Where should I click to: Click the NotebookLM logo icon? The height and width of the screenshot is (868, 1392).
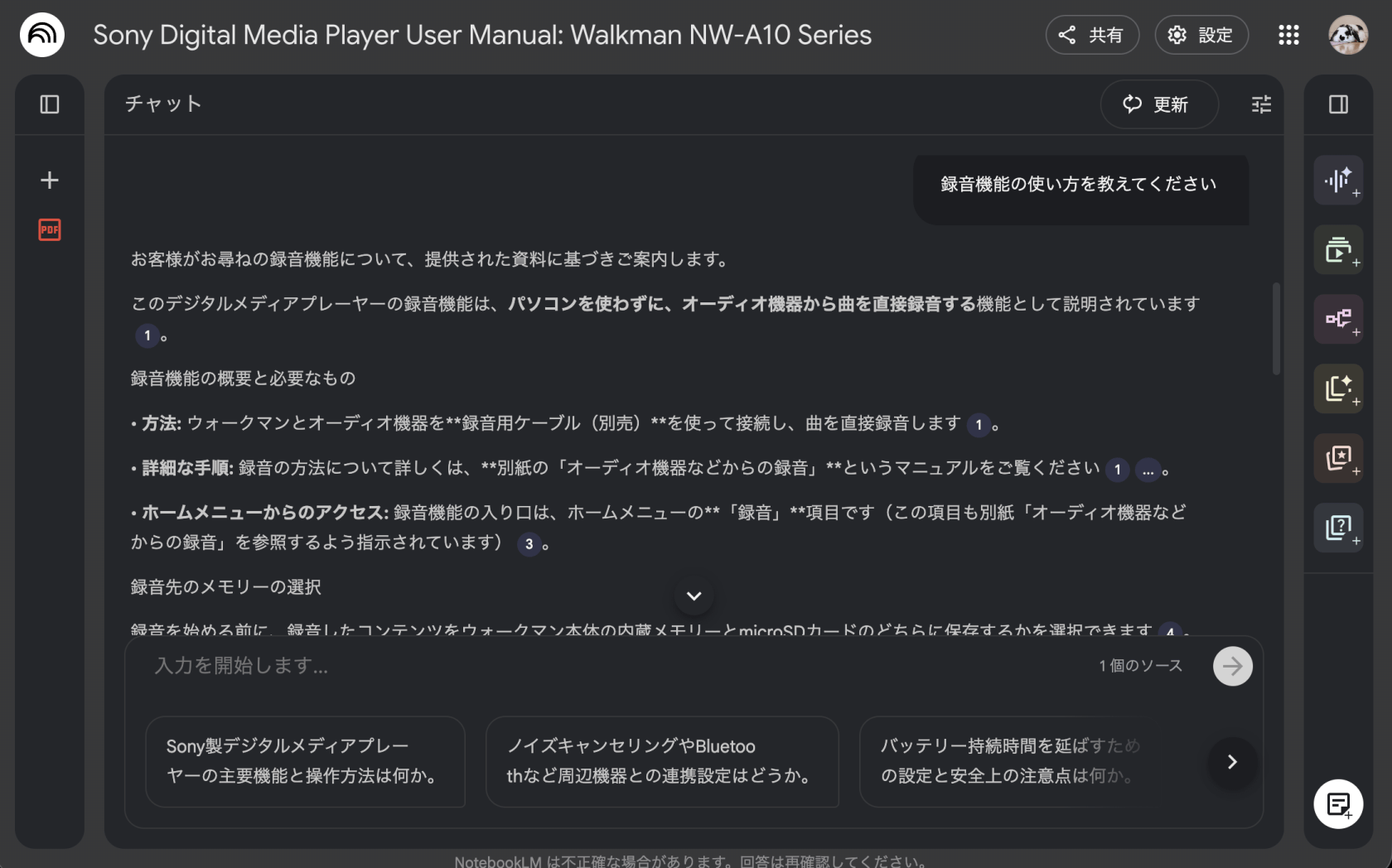(x=41, y=35)
